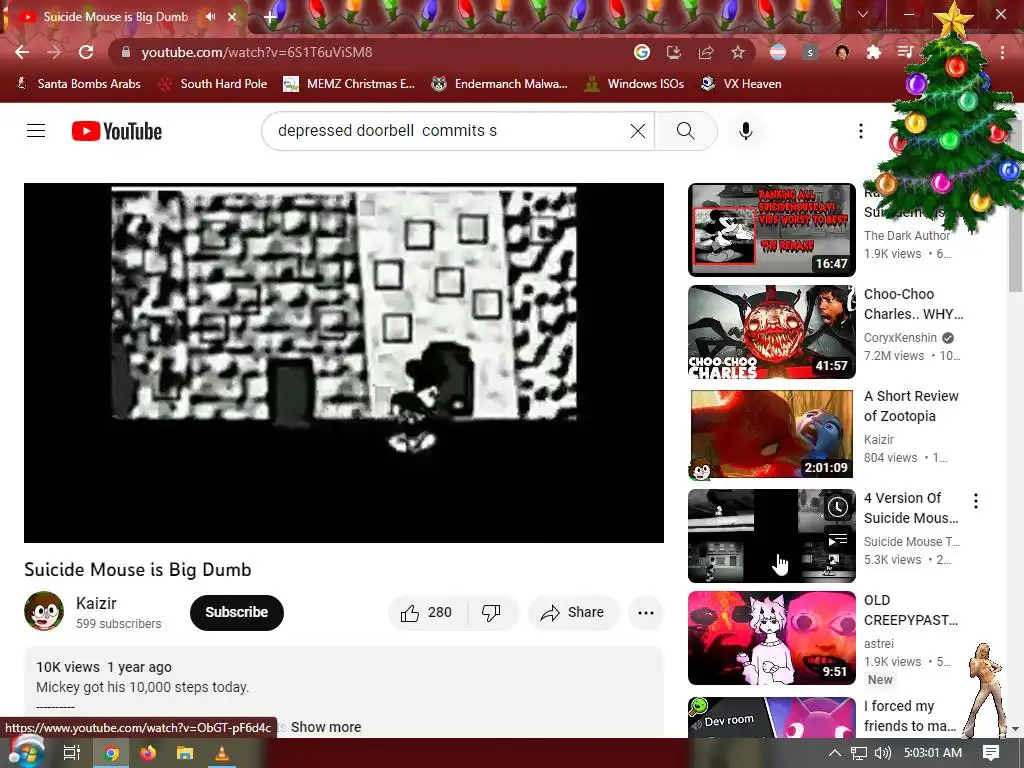Open Endermanch Malwa... bookmark
This screenshot has height=768, width=1024.
click(500, 84)
